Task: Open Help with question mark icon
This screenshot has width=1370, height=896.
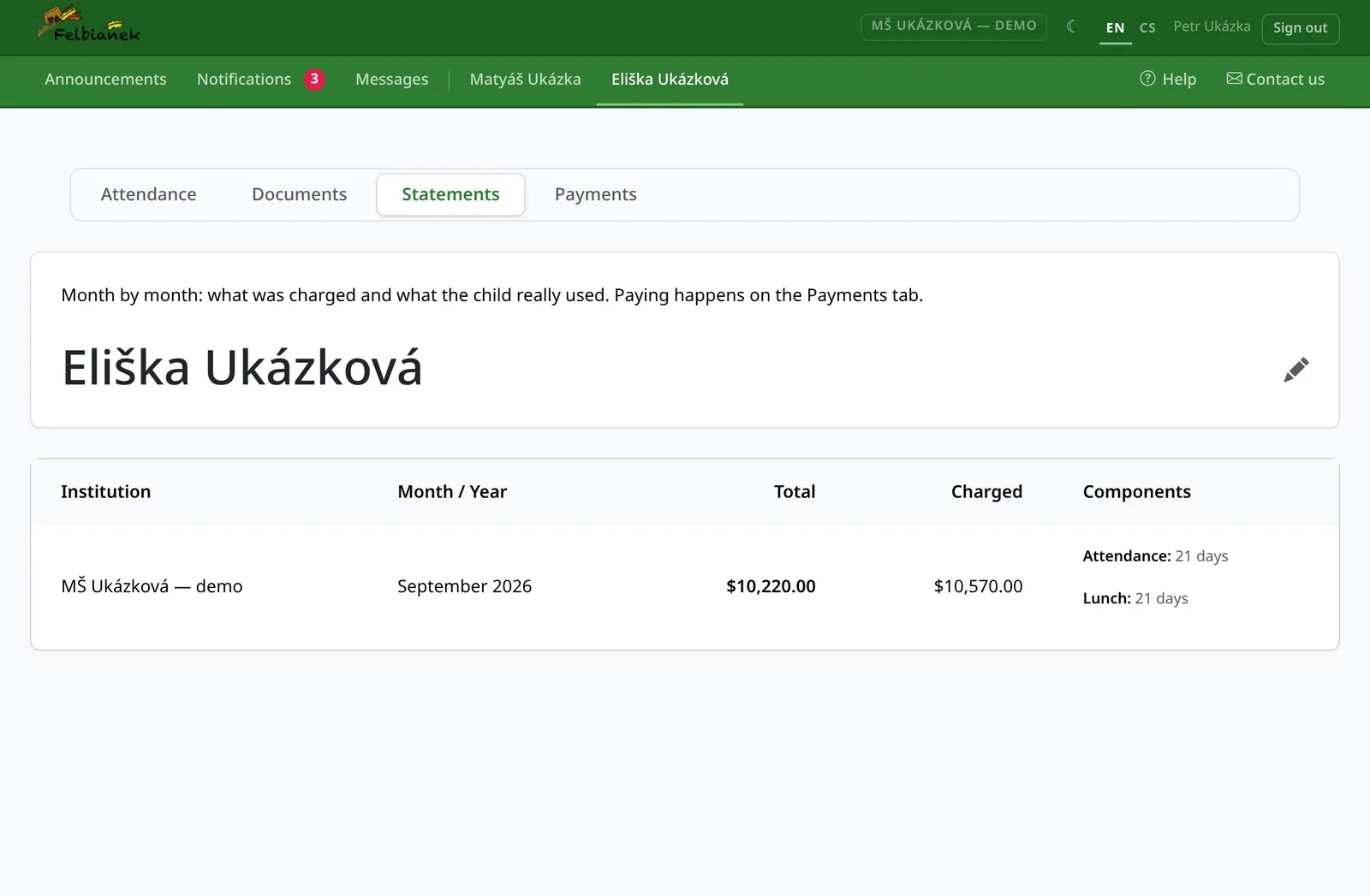Action: 1168,79
